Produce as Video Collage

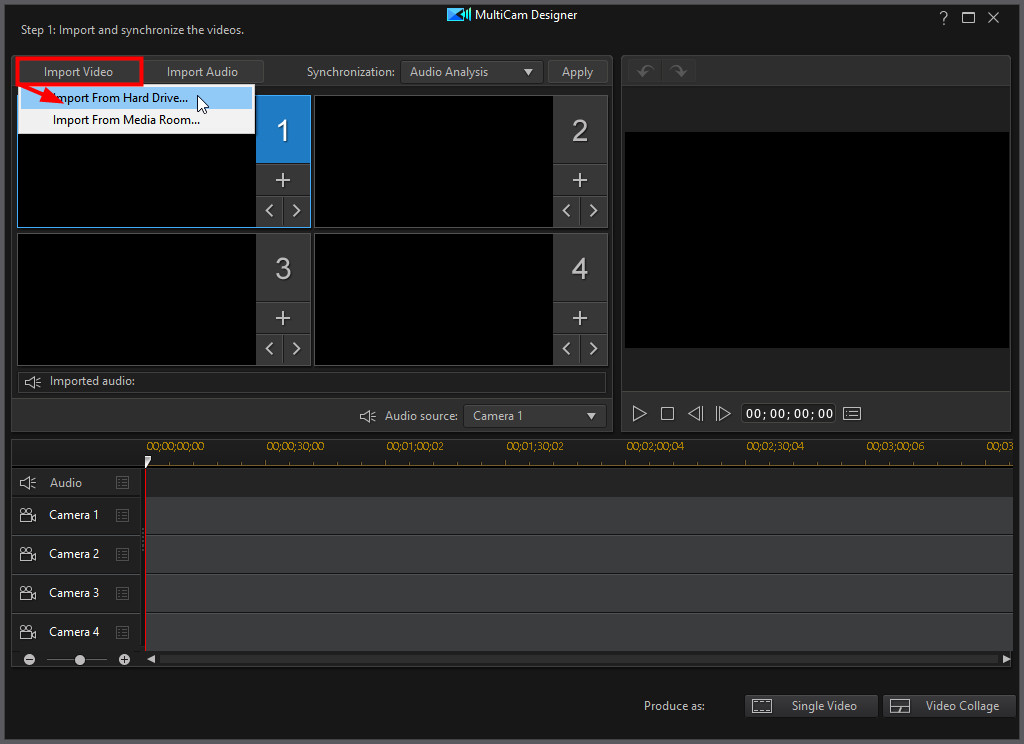(x=950, y=706)
